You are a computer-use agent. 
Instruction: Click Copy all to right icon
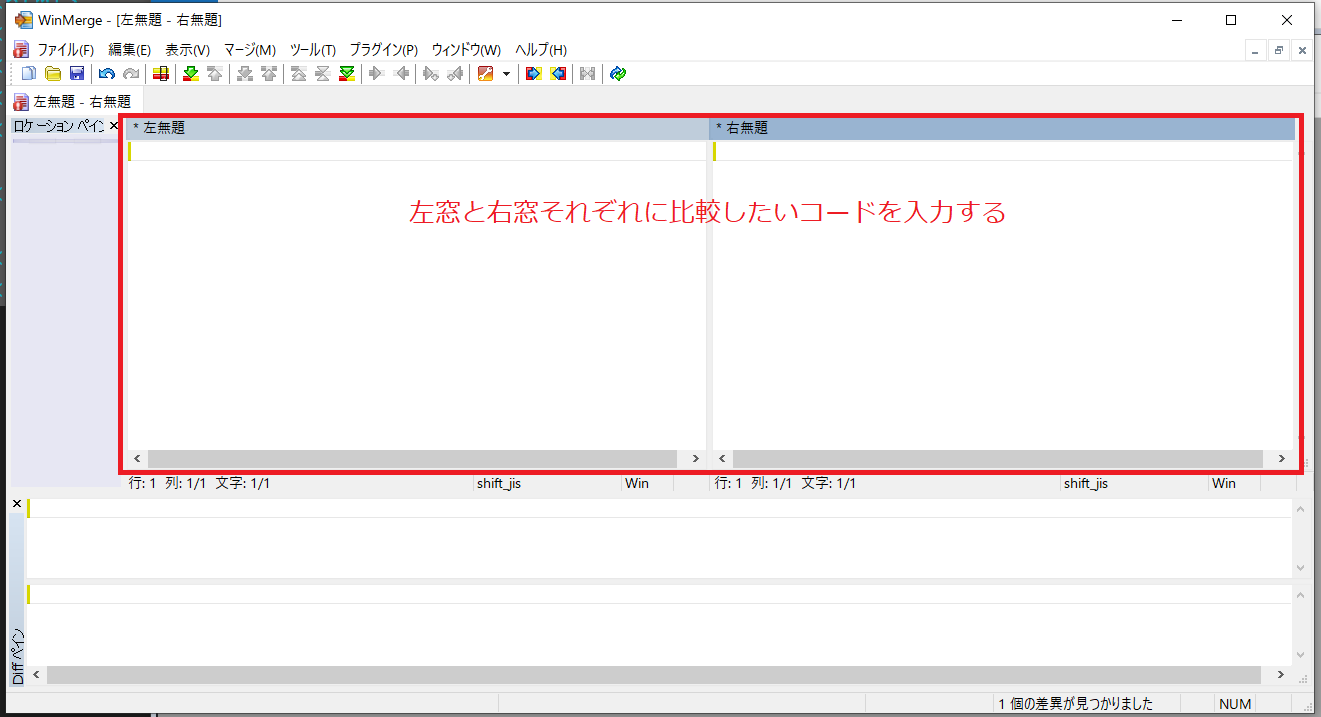(x=533, y=74)
